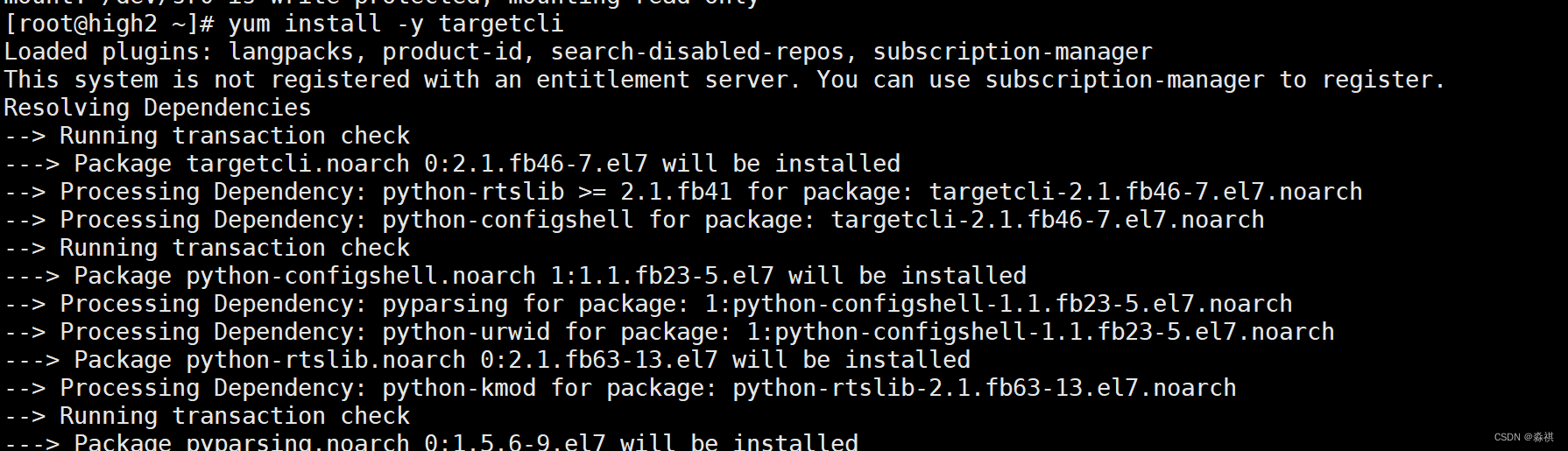Screen dimensions: 1568x451
Task: Click Package pyparsing.noarch on last line
Action: pos(241,442)
